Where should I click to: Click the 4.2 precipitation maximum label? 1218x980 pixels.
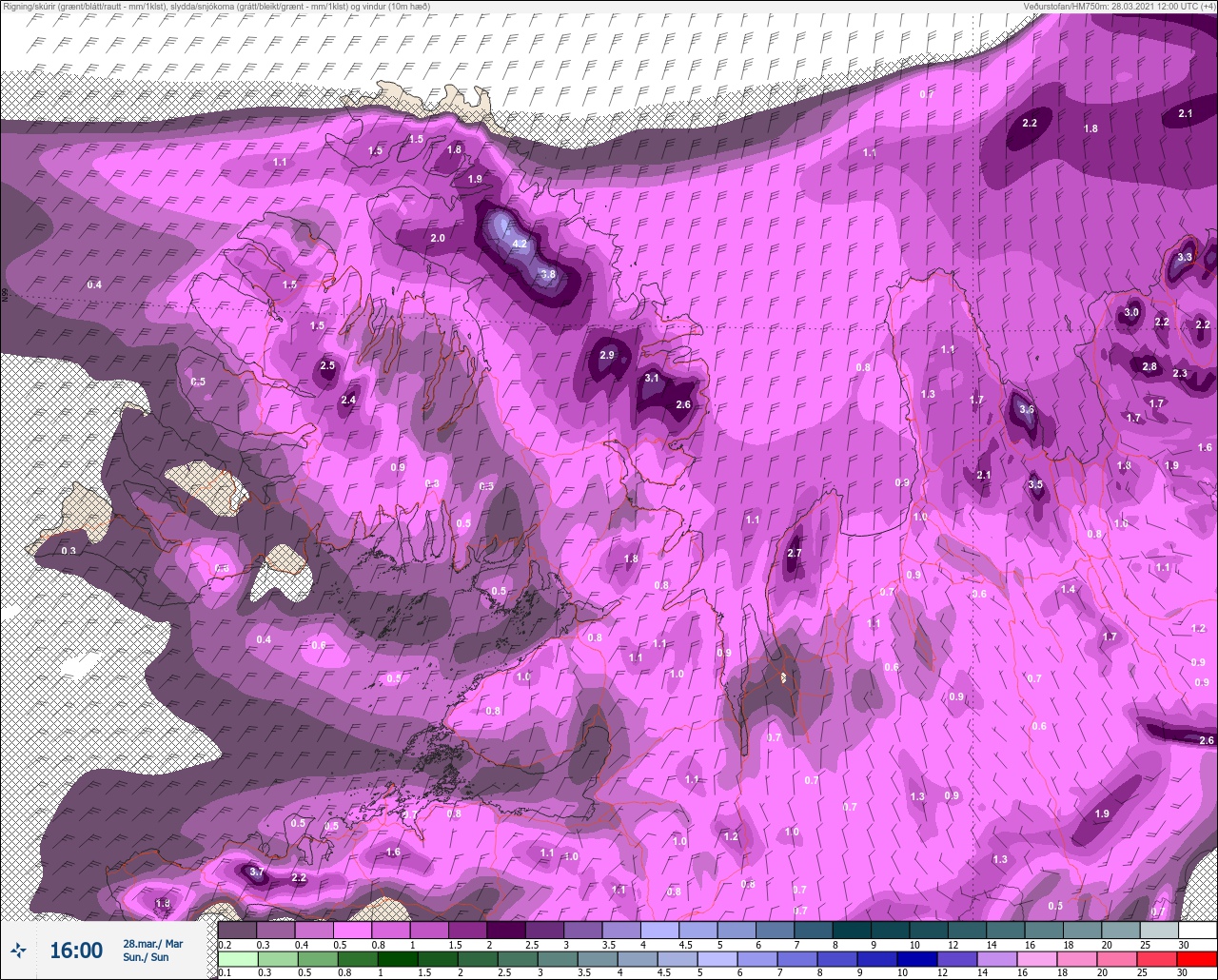[520, 245]
